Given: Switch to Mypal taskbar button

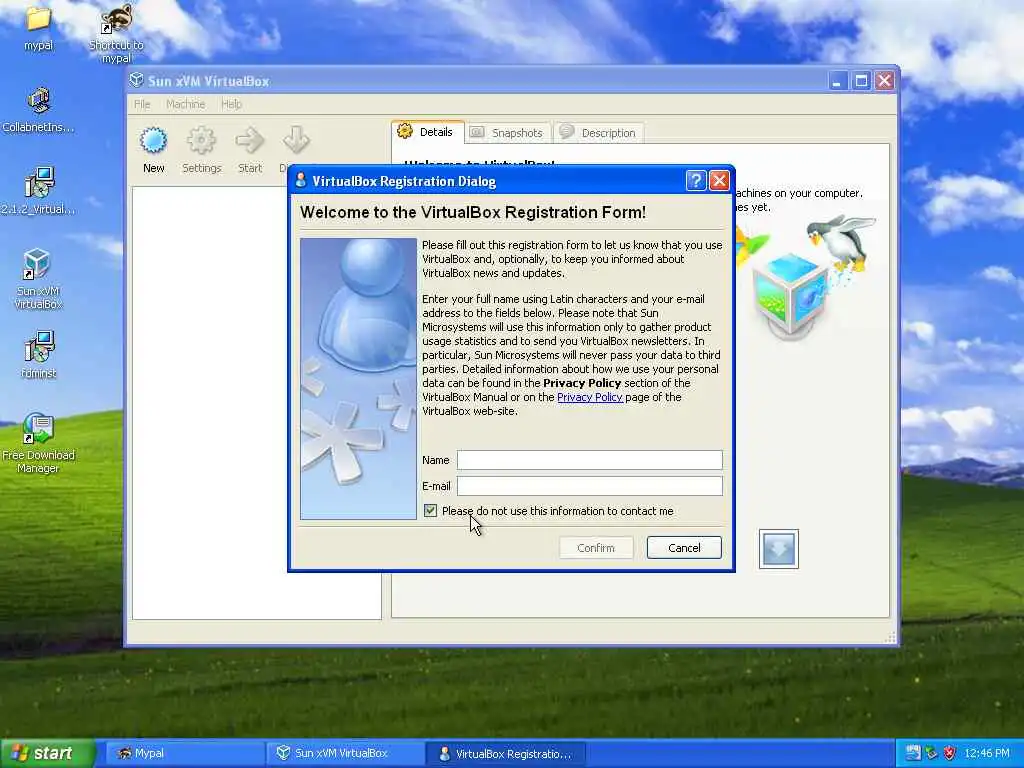Looking at the screenshot, I should (x=183, y=753).
